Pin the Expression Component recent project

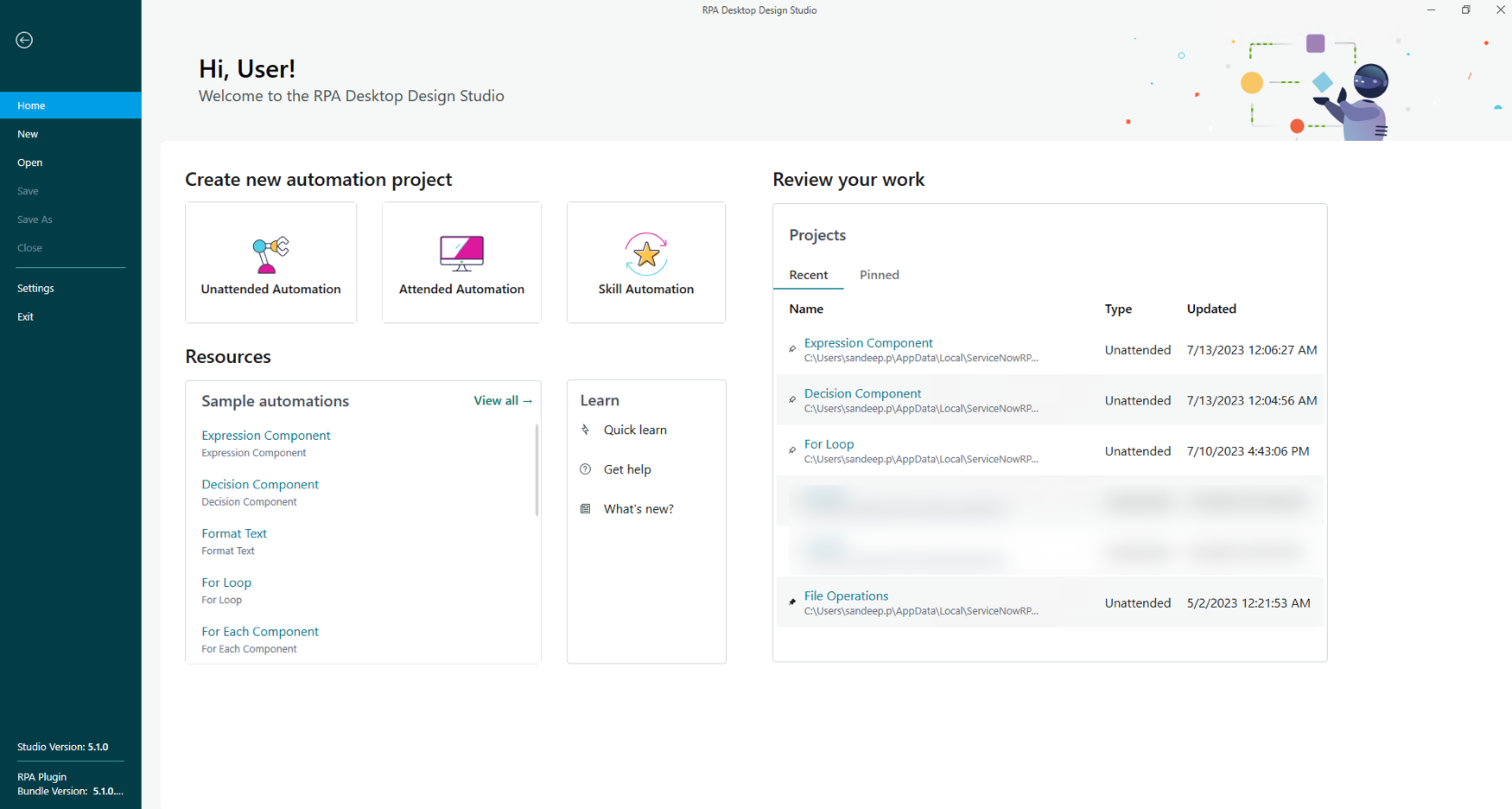coord(792,349)
